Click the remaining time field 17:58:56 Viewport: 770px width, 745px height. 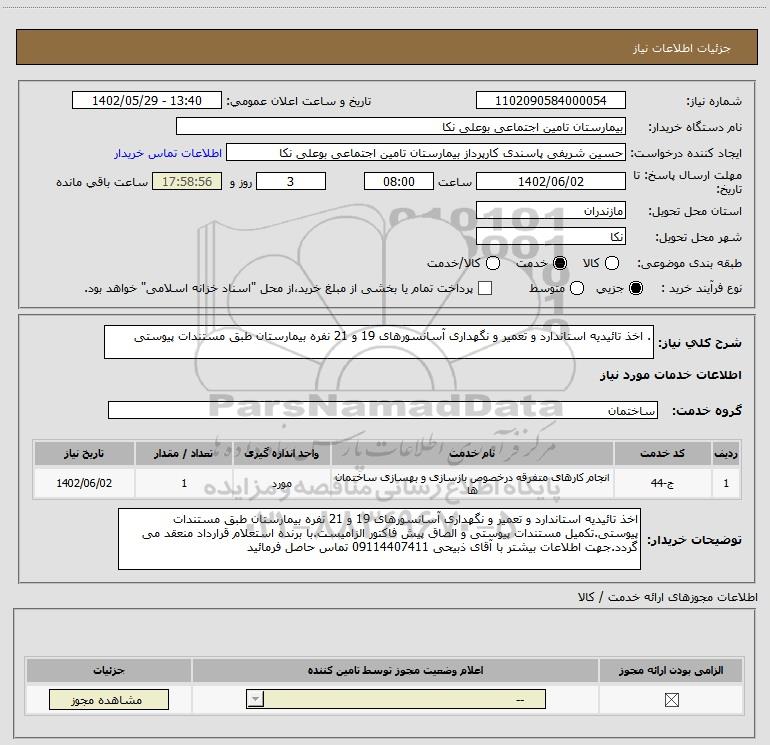187,181
